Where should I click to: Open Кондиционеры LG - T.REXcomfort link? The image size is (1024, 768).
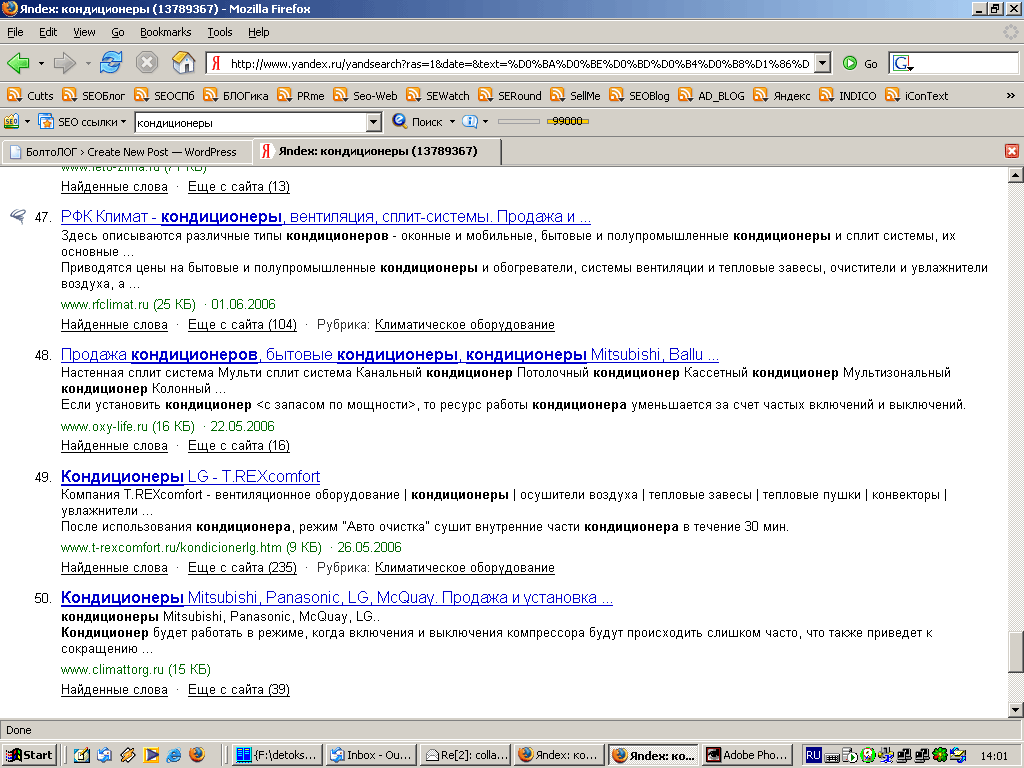tap(190, 476)
